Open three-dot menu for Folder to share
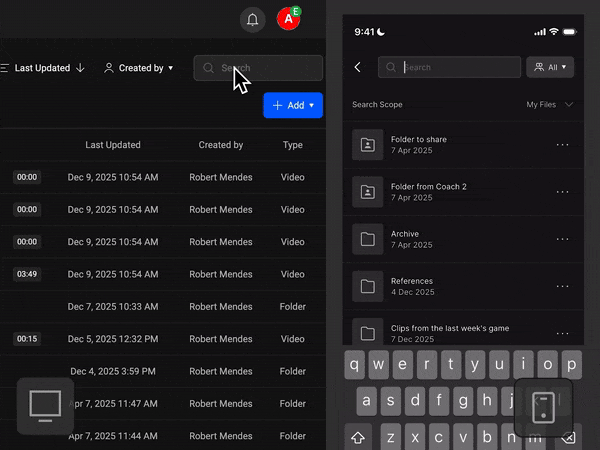The width and height of the screenshot is (600, 450). click(562, 145)
